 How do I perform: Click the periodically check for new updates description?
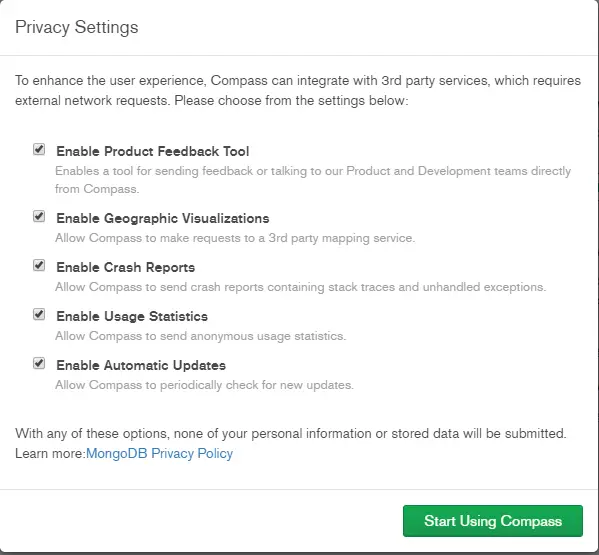[204, 385]
